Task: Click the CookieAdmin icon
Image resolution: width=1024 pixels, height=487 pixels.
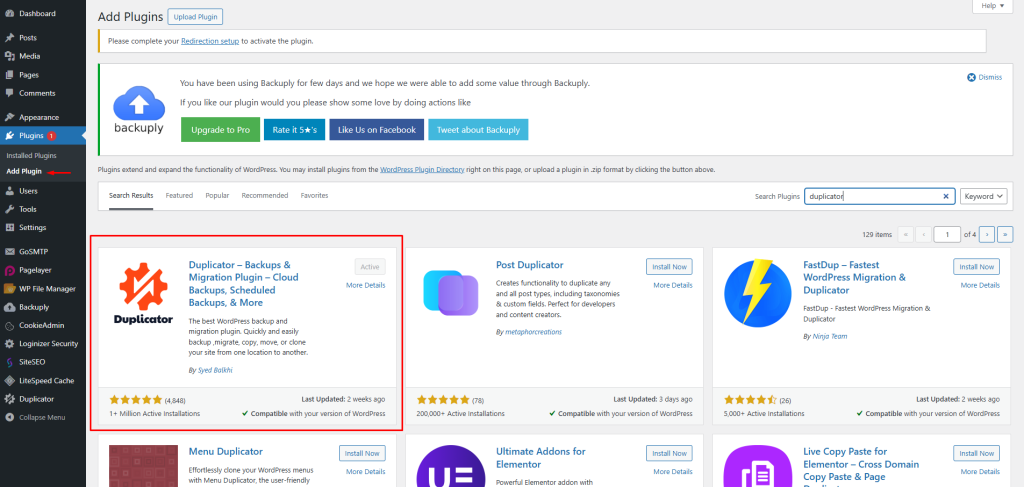Action: point(9,325)
